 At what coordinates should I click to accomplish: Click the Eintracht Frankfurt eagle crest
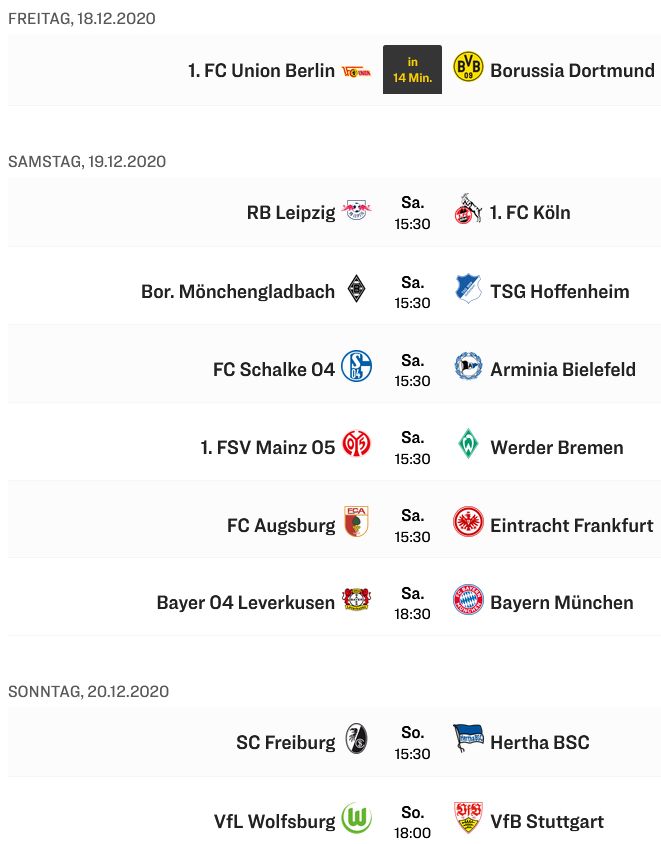coord(468,523)
